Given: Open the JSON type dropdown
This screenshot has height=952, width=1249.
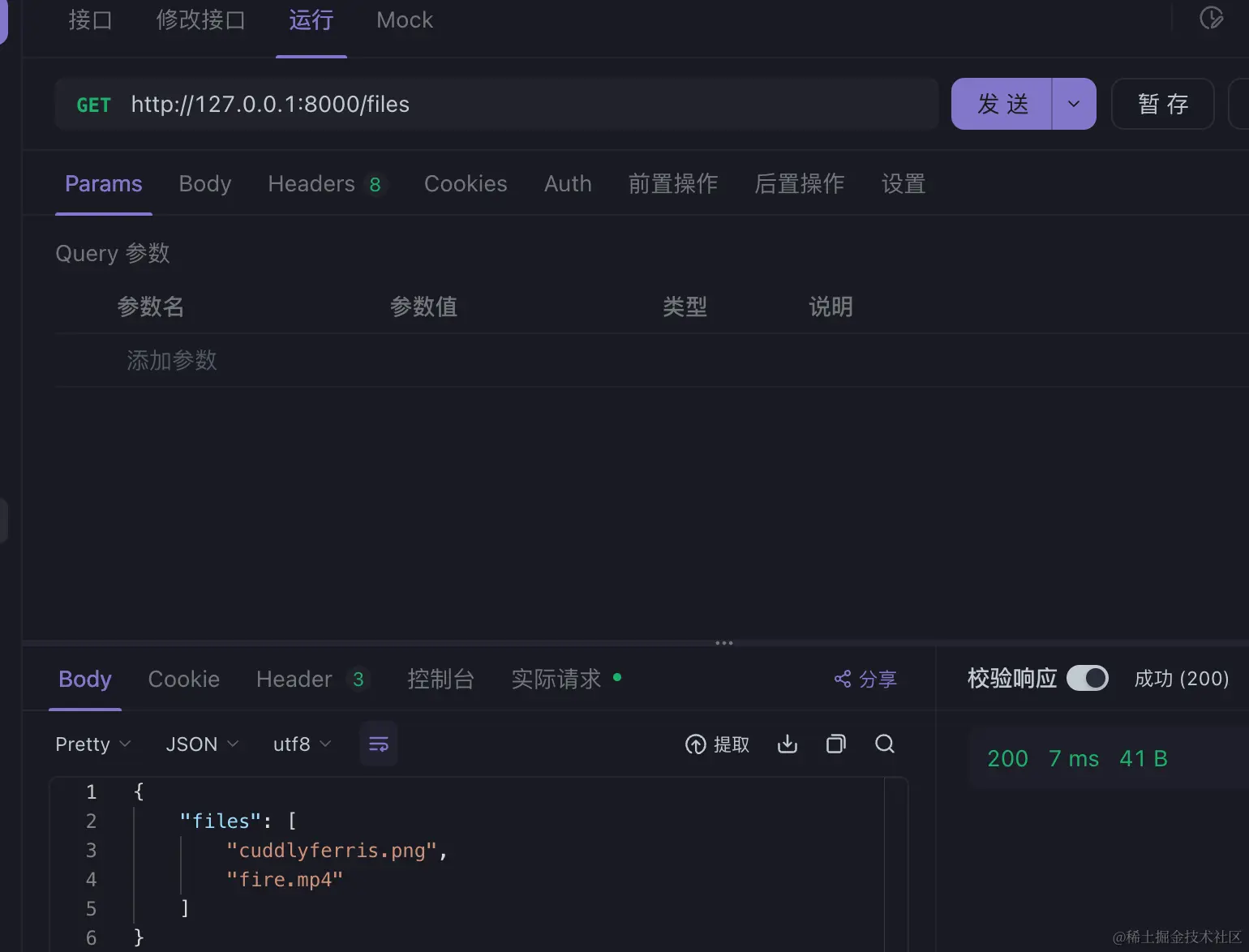Looking at the screenshot, I should [202, 744].
